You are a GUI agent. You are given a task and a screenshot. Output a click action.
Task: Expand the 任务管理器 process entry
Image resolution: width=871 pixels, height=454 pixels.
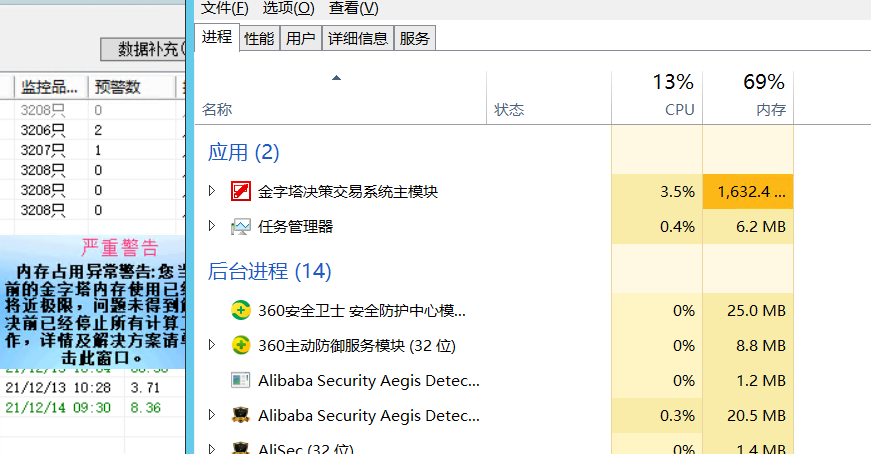(212, 226)
